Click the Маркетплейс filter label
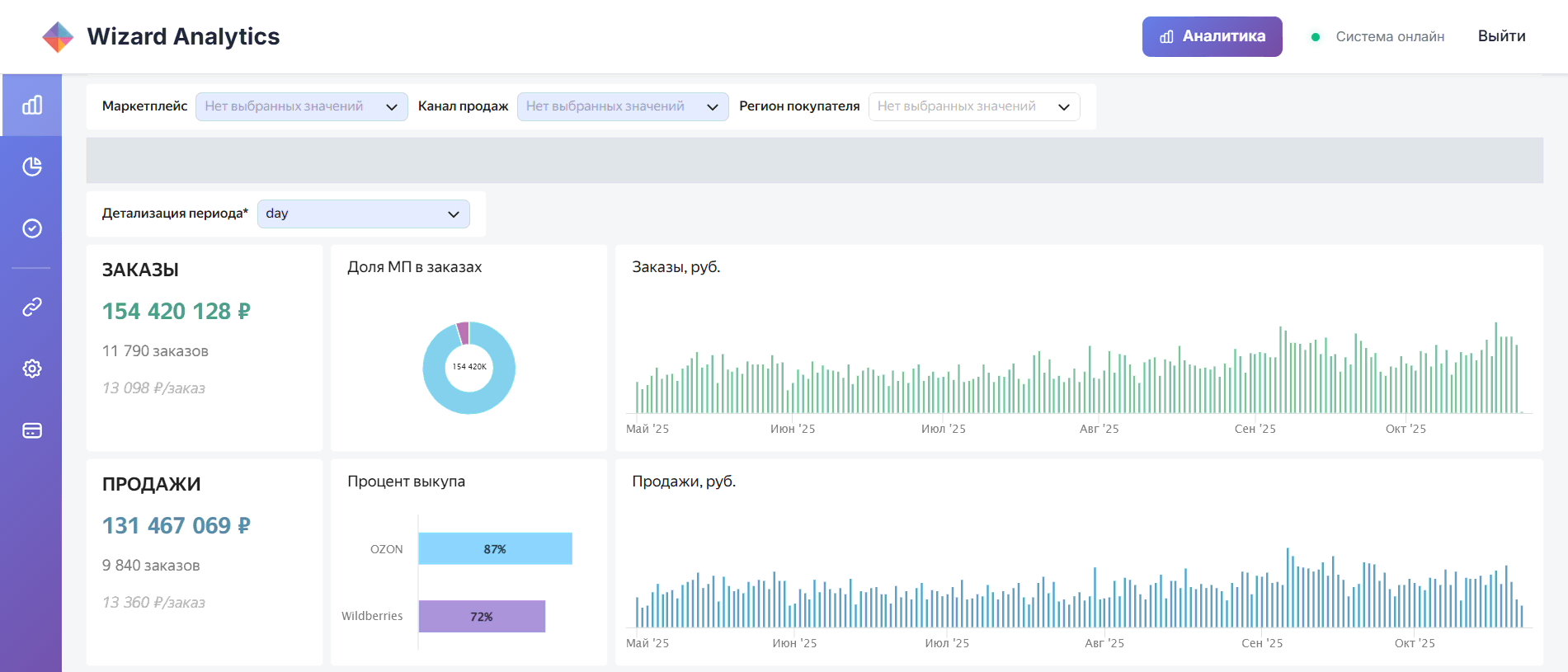The height and width of the screenshot is (672, 1568). [x=144, y=106]
